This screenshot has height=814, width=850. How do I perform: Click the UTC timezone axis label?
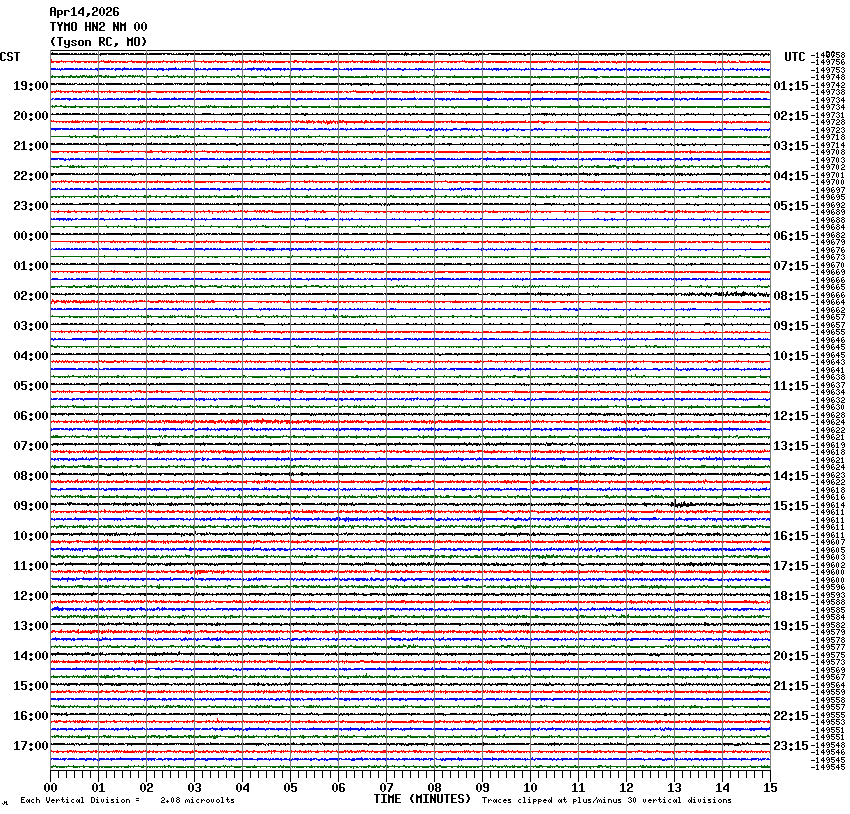pyautogui.click(x=794, y=56)
